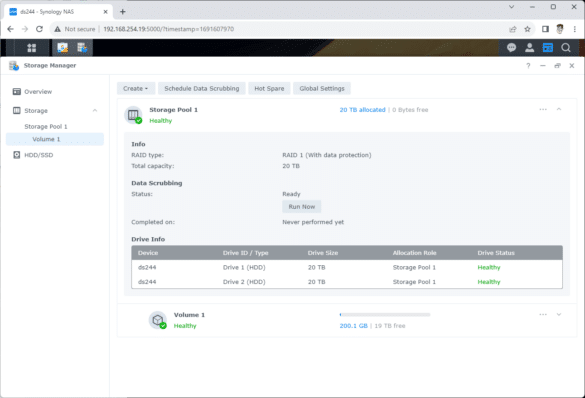Select the ds244 - Synology NAS browser tab
The image size is (585, 398).
(x=58, y=12)
